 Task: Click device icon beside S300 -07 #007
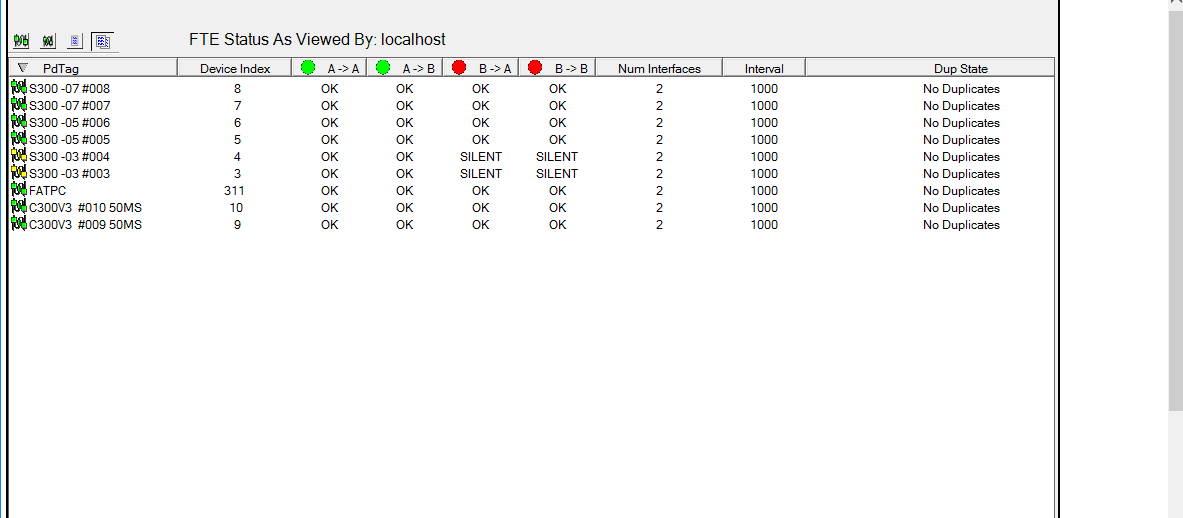click(x=19, y=105)
